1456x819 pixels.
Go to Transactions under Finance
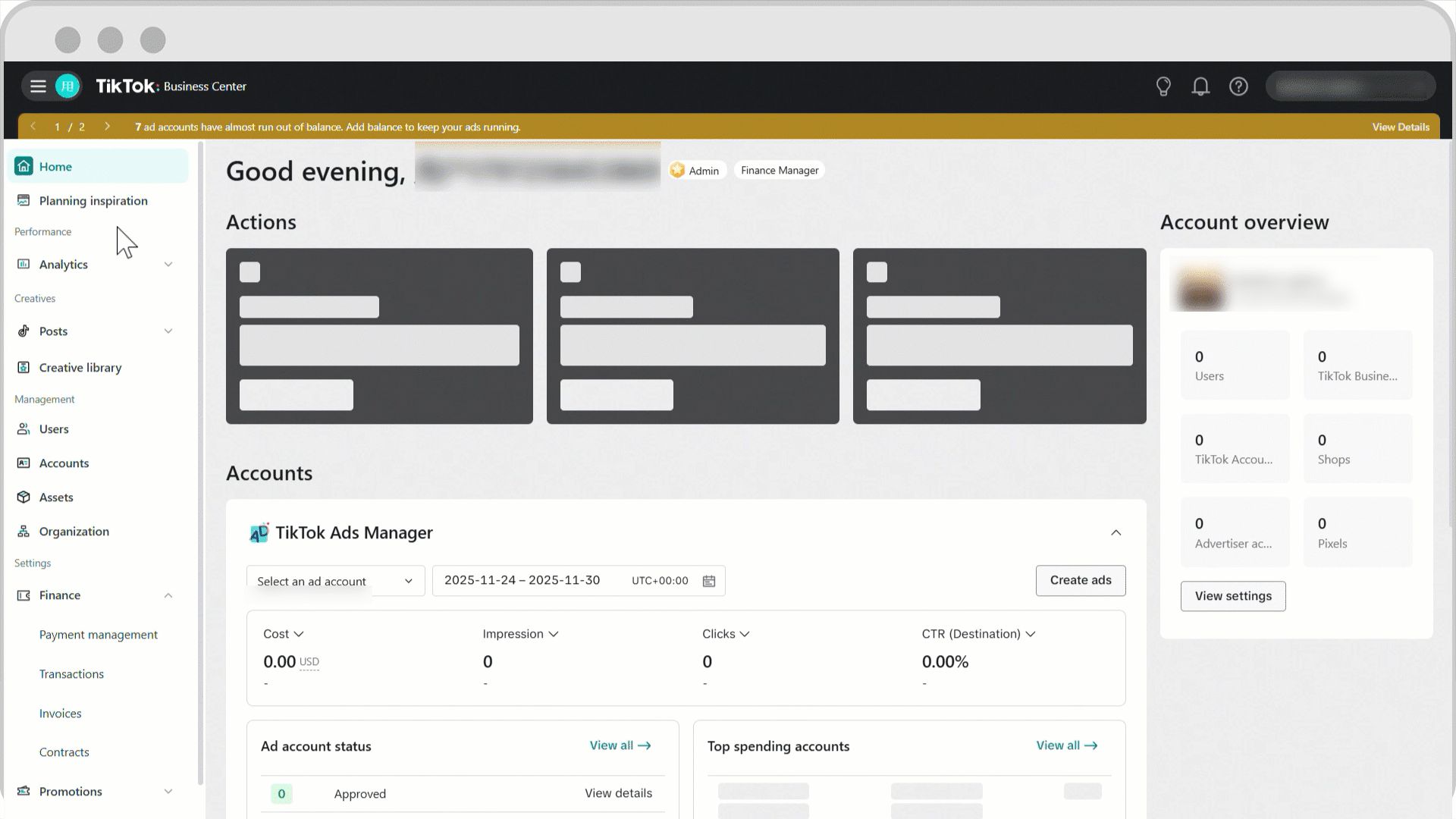tap(71, 673)
